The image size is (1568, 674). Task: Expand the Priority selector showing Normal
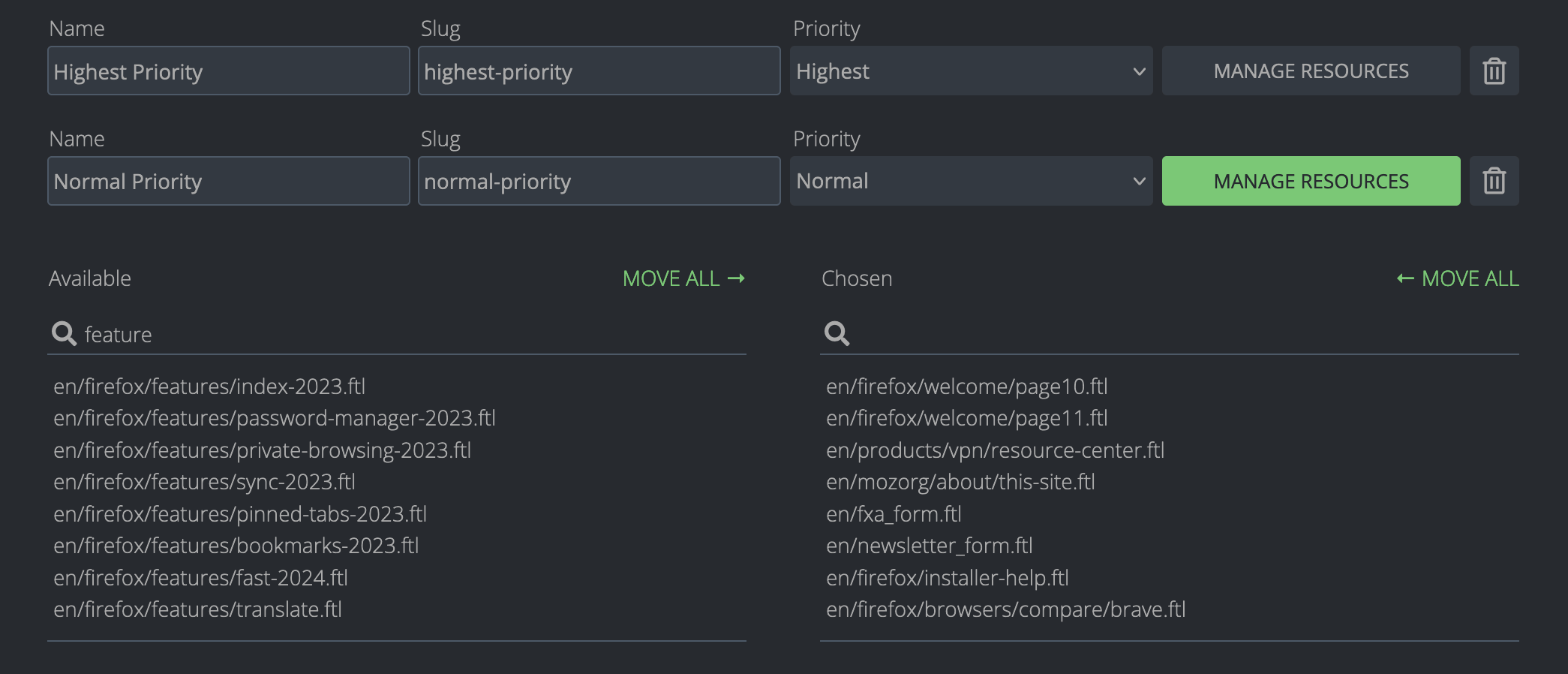point(971,181)
